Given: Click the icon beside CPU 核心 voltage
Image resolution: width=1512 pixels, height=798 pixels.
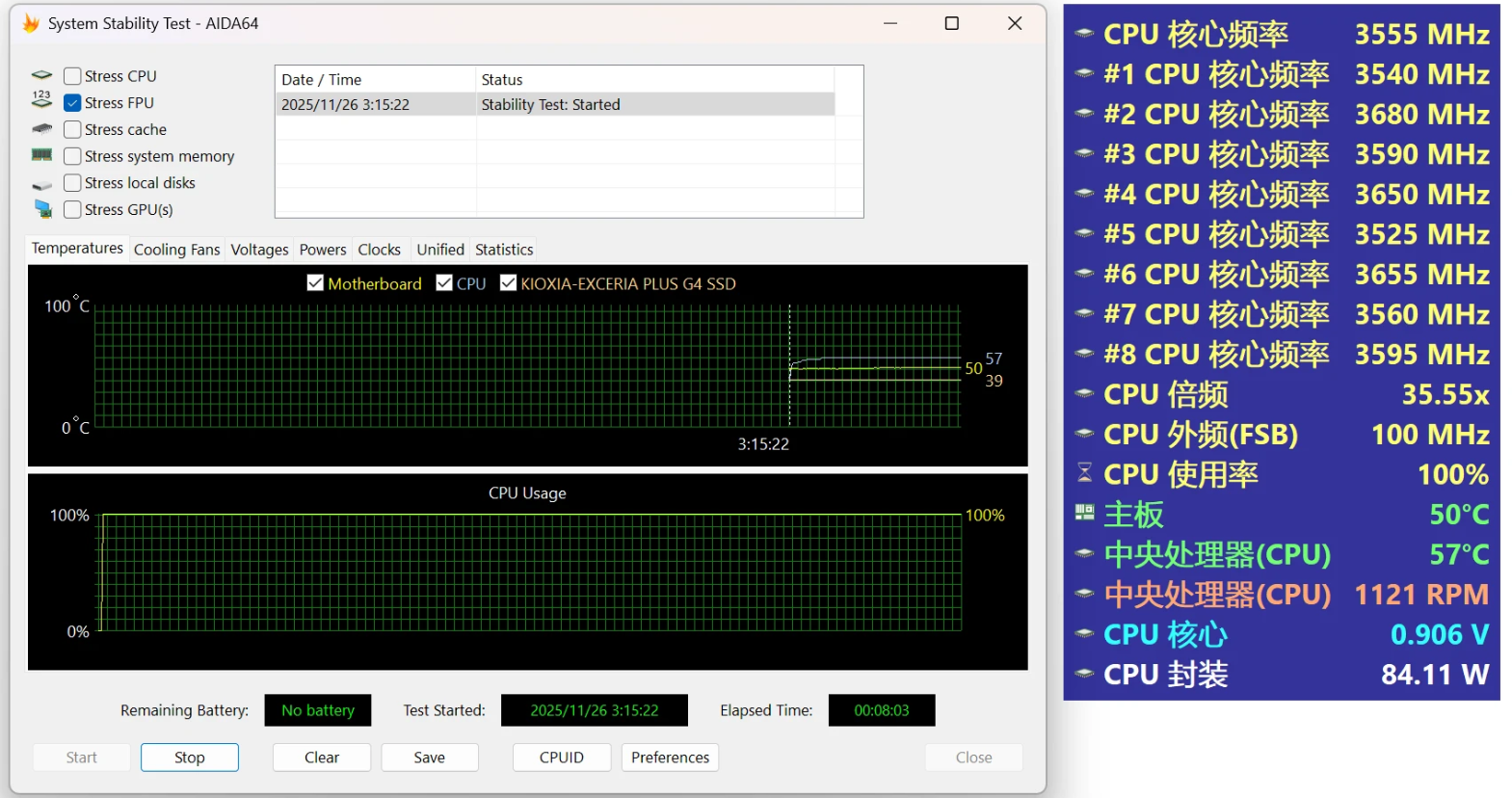Looking at the screenshot, I should pyautogui.click(x=1084, y=633).
